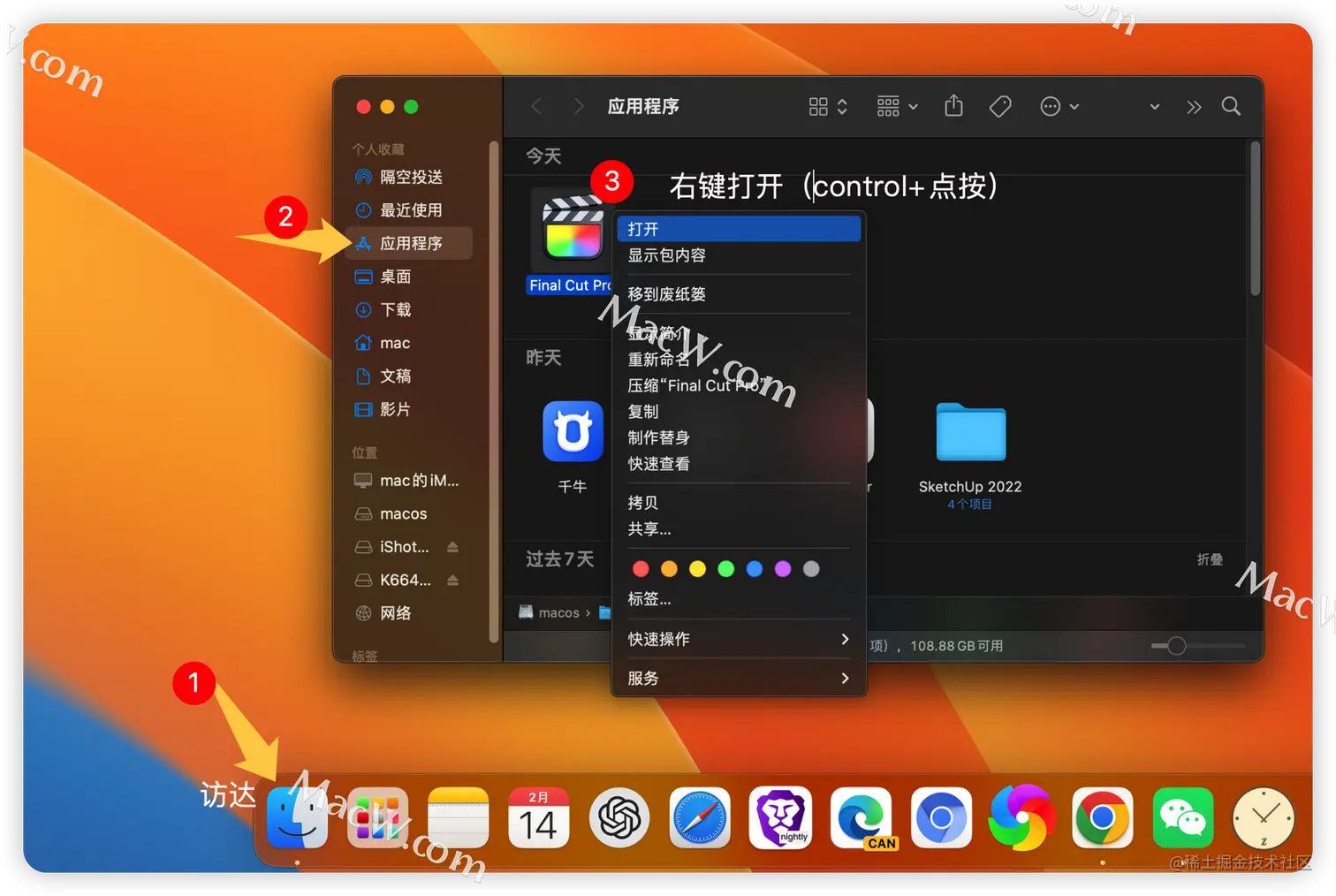Select the SketchUp 2022 folder

(x=970, y=432)
